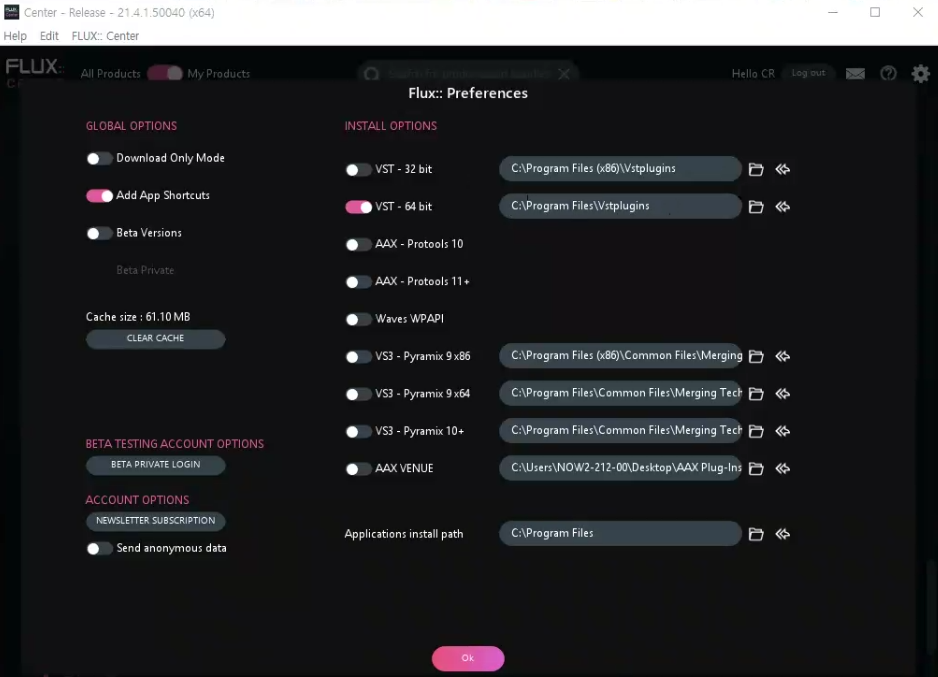This screenshot has height=677, width=938.
Task: Enable AAX VENUE install
Action: point(358,469)
